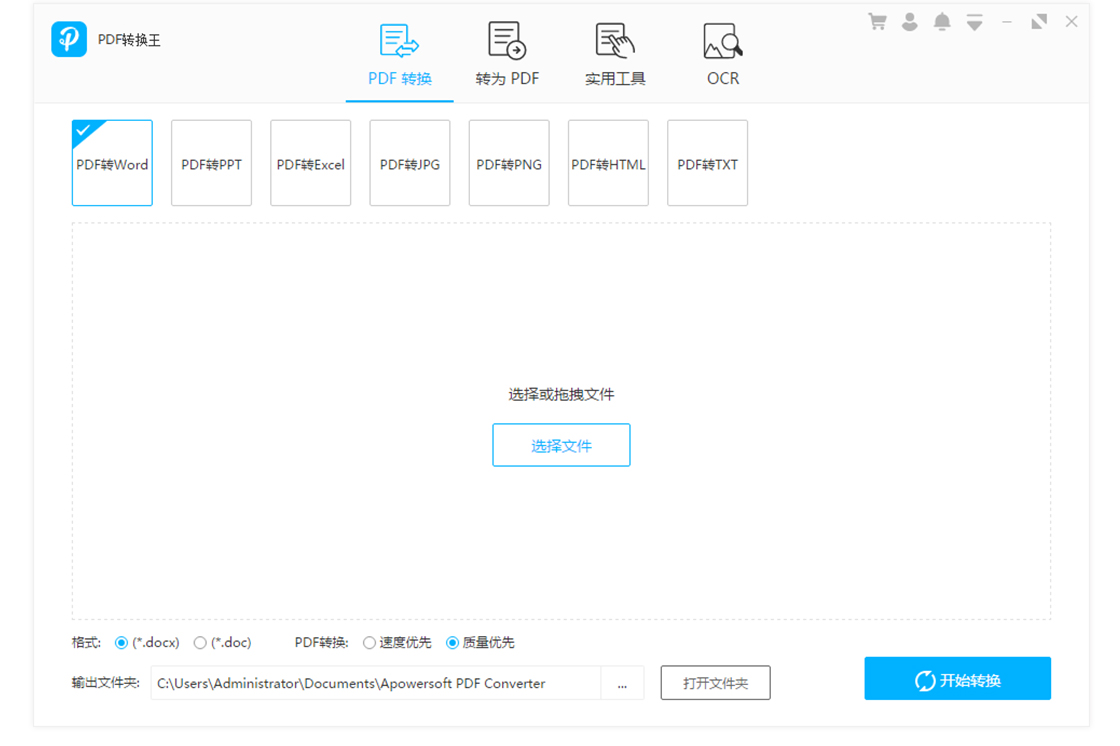This screenshot has width=1120, height=746.
Task: Click the output folder path field
Action: point(376,683)
